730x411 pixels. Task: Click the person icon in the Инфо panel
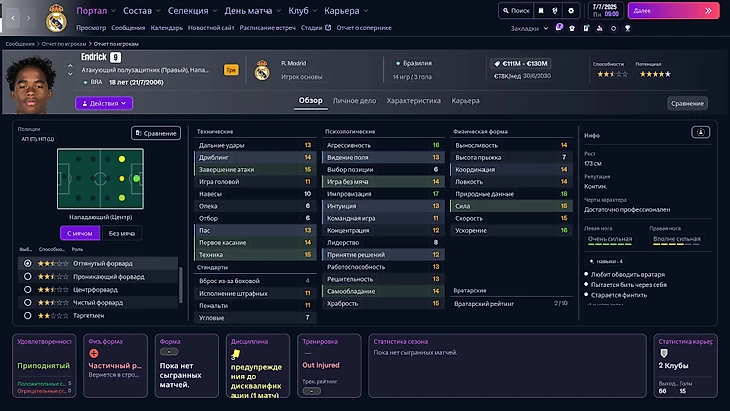click(x=703, y=132)
